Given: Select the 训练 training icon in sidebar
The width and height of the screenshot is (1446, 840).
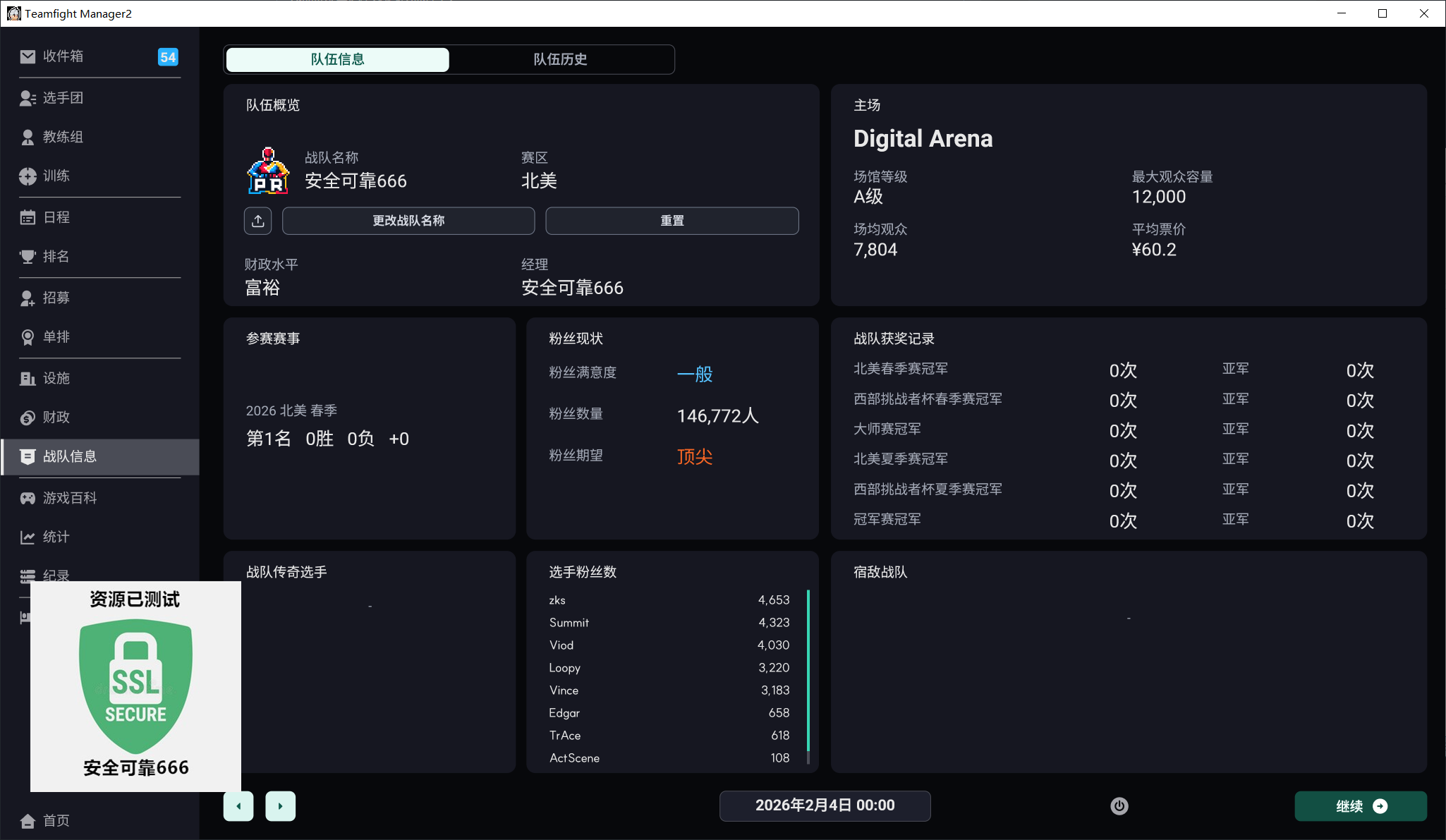Looking at the screenshot, I should 28,176.
